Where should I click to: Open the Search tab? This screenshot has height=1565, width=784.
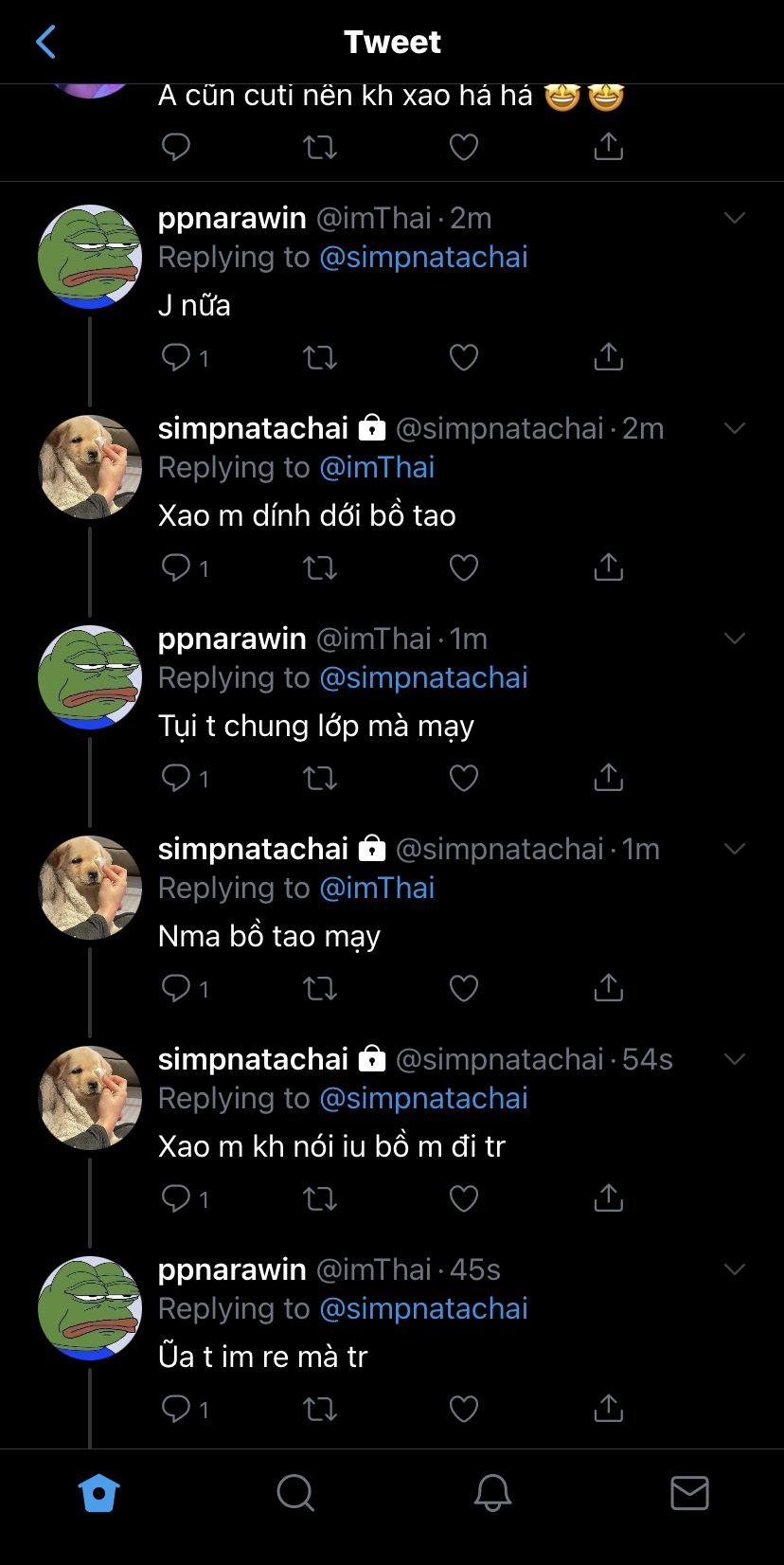[x=295, y=1493]
